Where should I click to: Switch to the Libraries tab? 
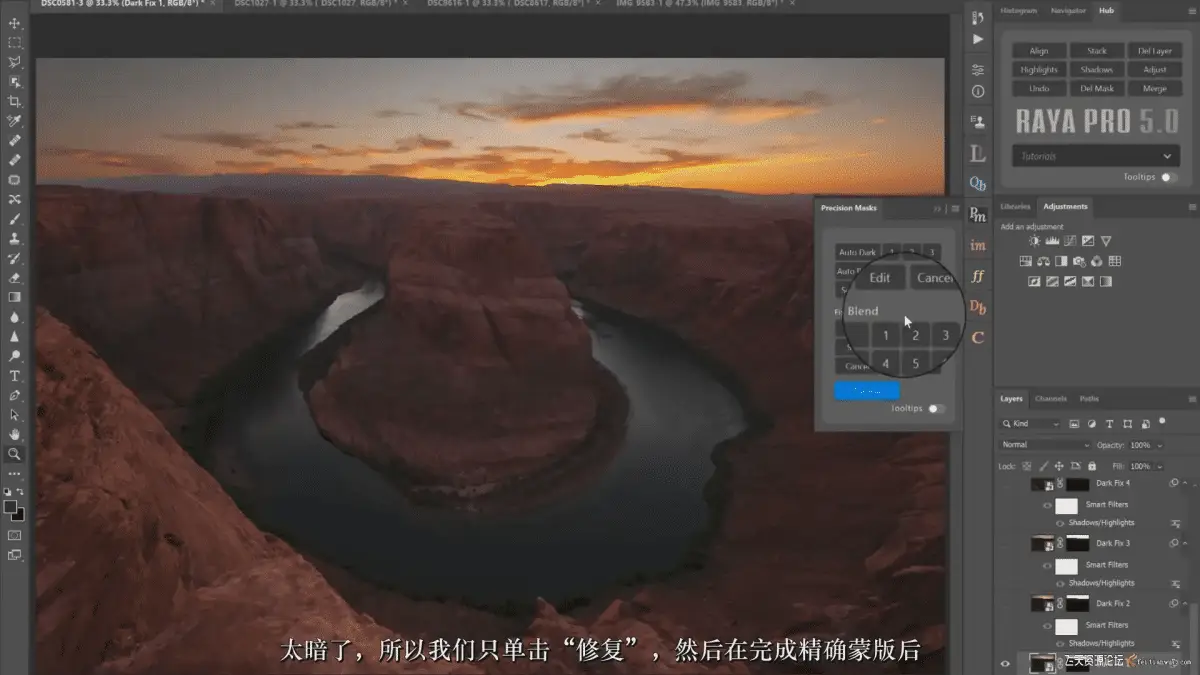1016,207
